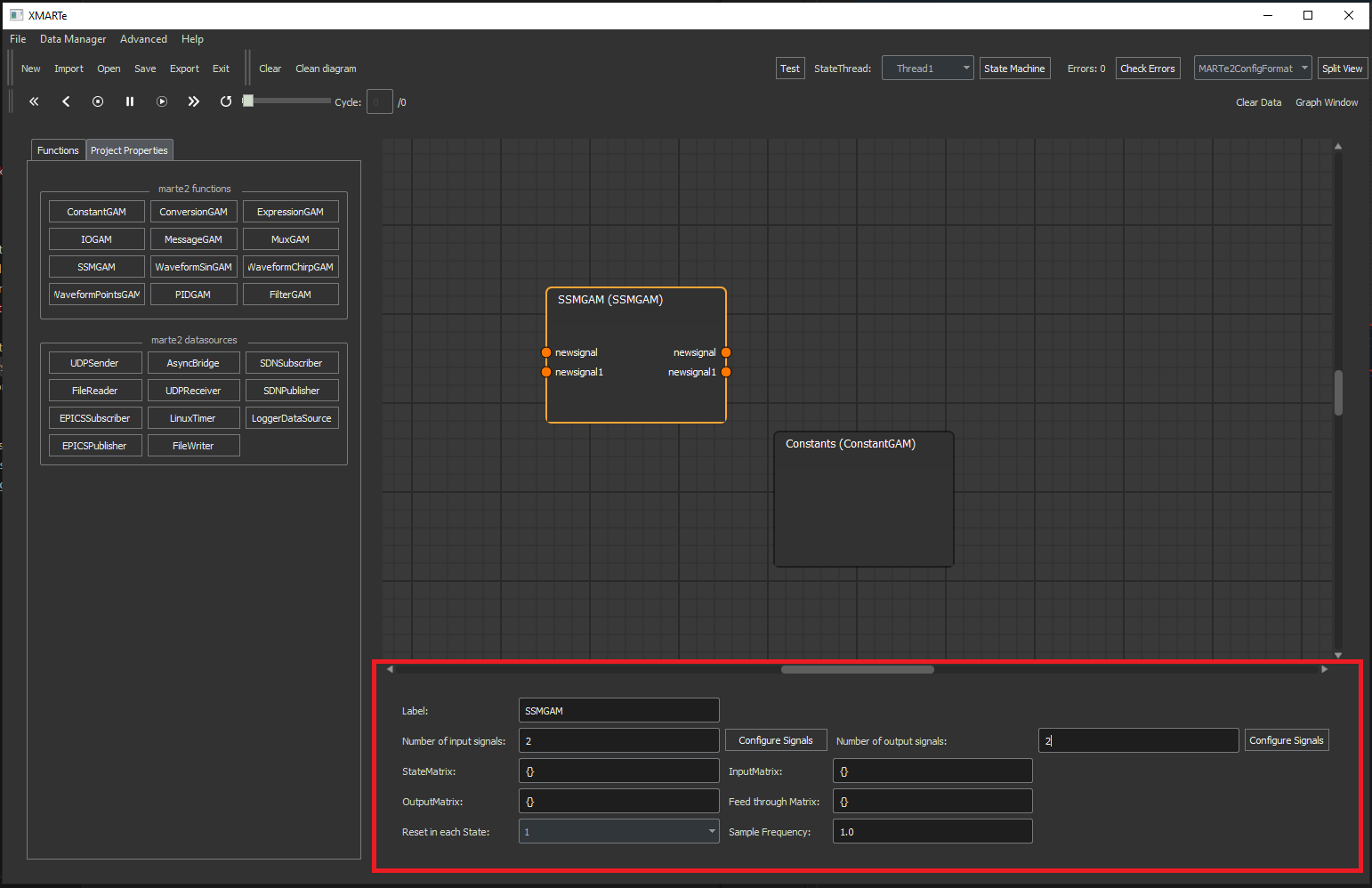Step back one cycle with left chevron
This screenshot has height=888, width=1372.
66,101
